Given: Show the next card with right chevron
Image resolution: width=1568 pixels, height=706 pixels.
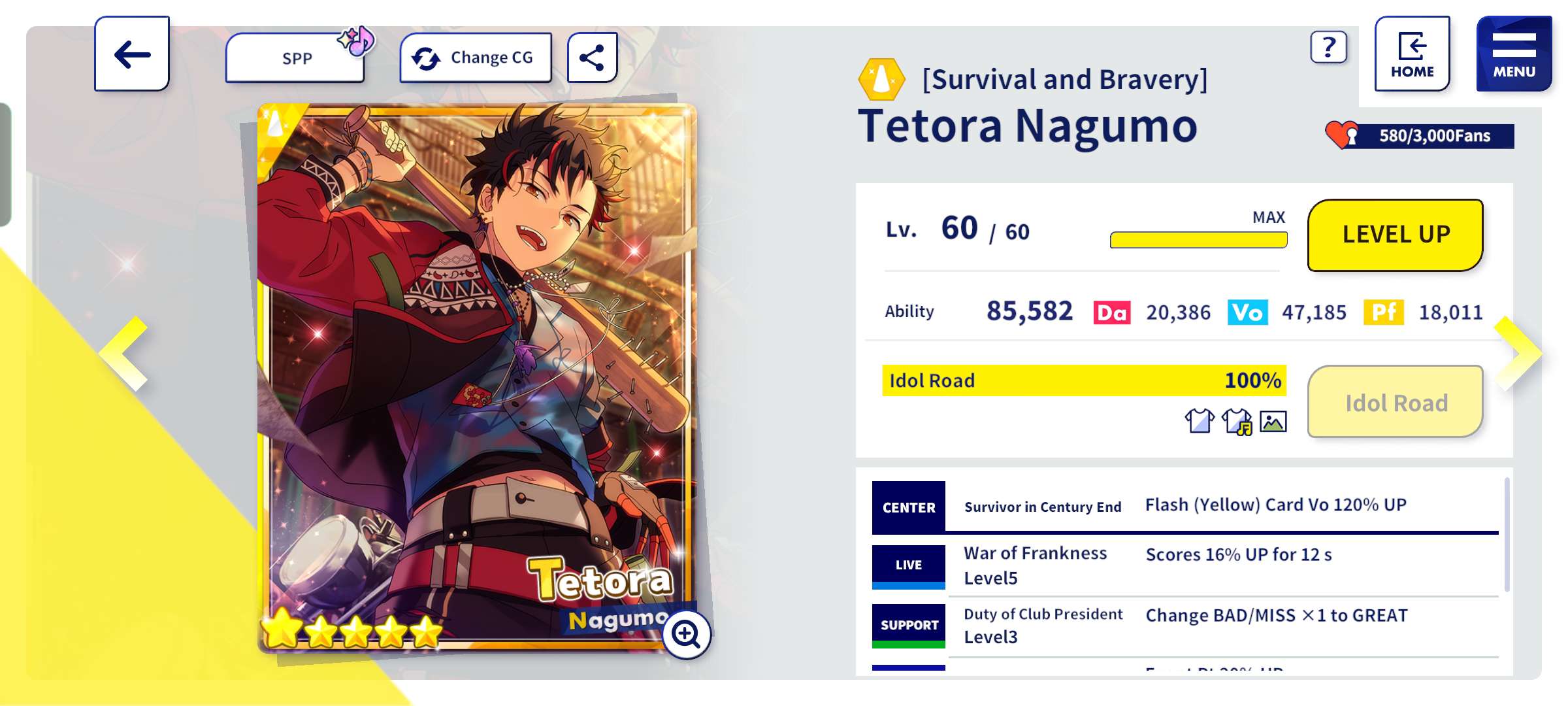Looking at the screenshot, I should click(x=1518, y=354).
